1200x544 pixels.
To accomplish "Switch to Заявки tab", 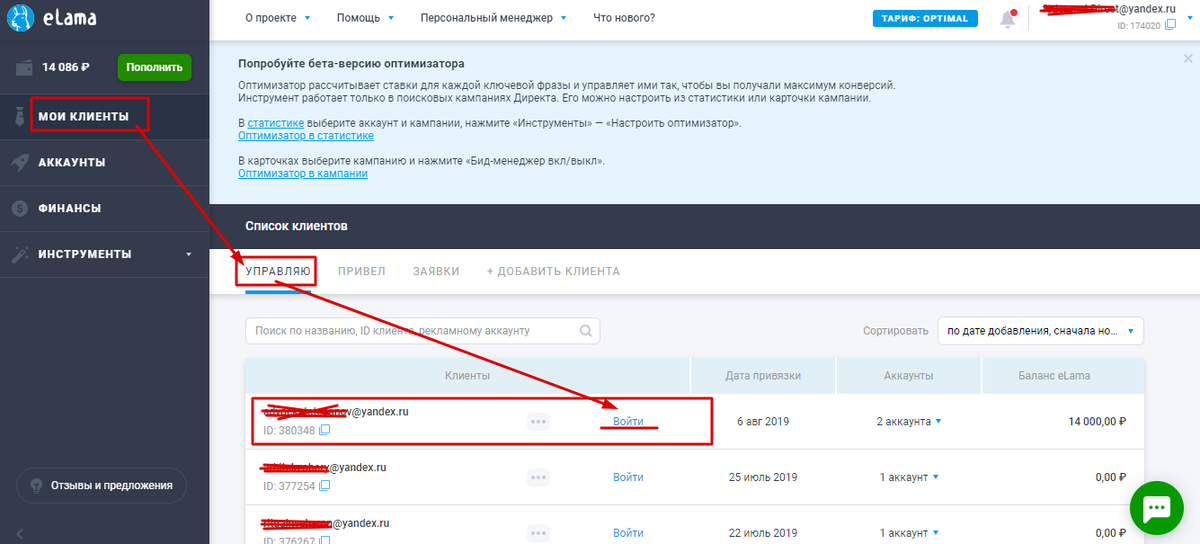I will click(x=436, y=271).
